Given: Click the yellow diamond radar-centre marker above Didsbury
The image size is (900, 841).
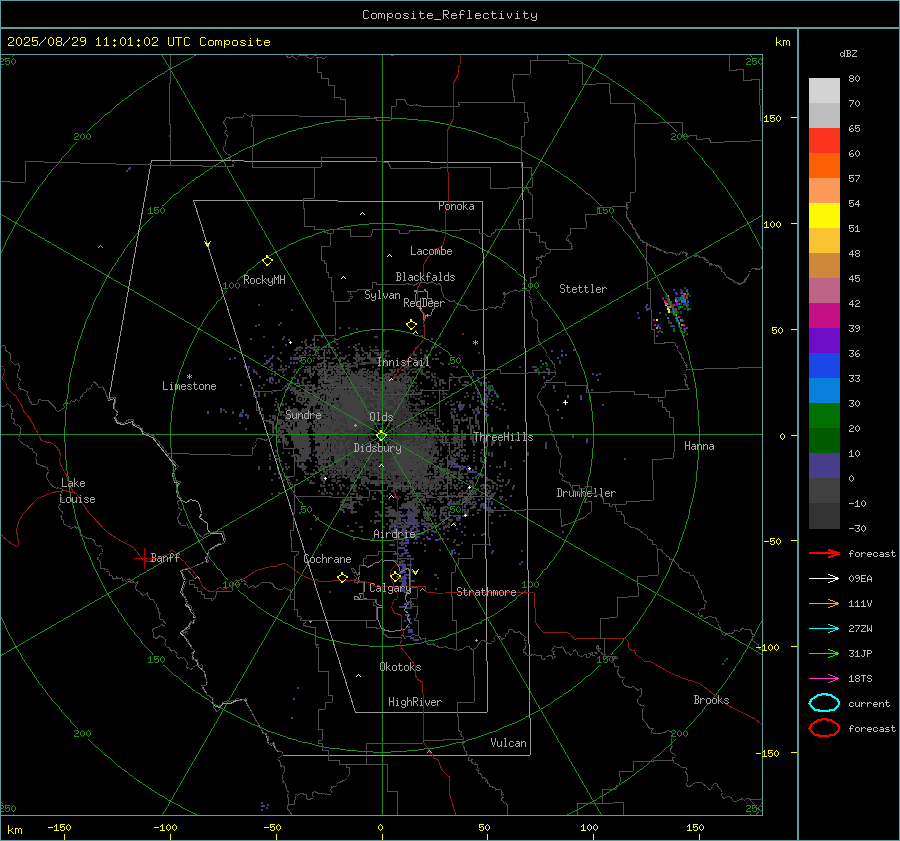Looking at the screenshot, I should 381,435.
